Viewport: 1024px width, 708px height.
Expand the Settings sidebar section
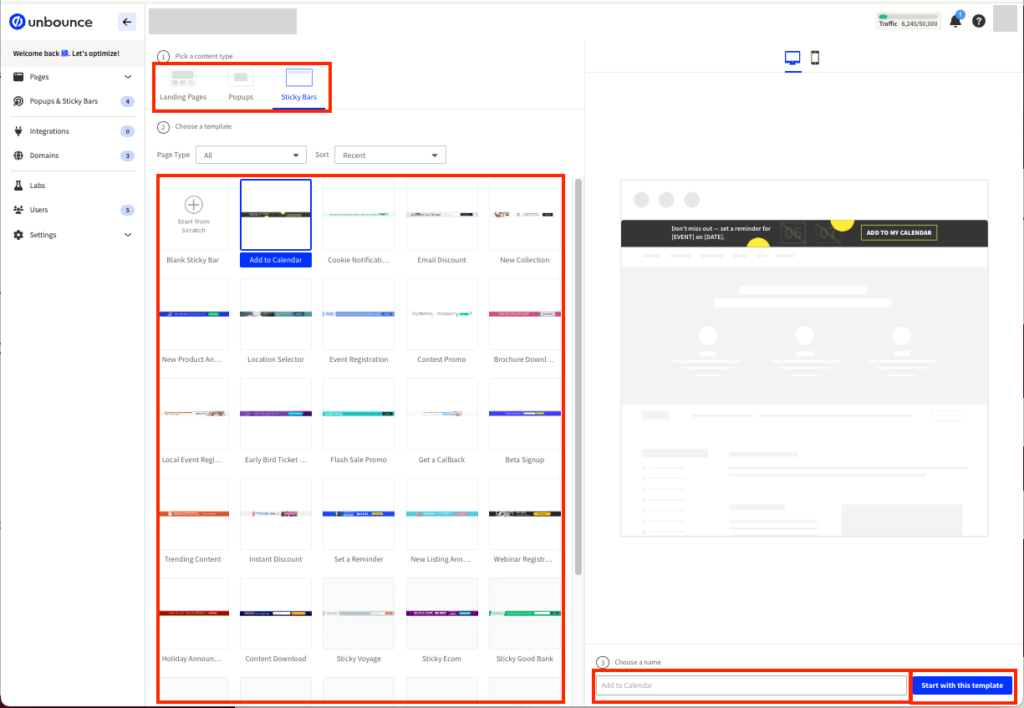coord(127,235)
